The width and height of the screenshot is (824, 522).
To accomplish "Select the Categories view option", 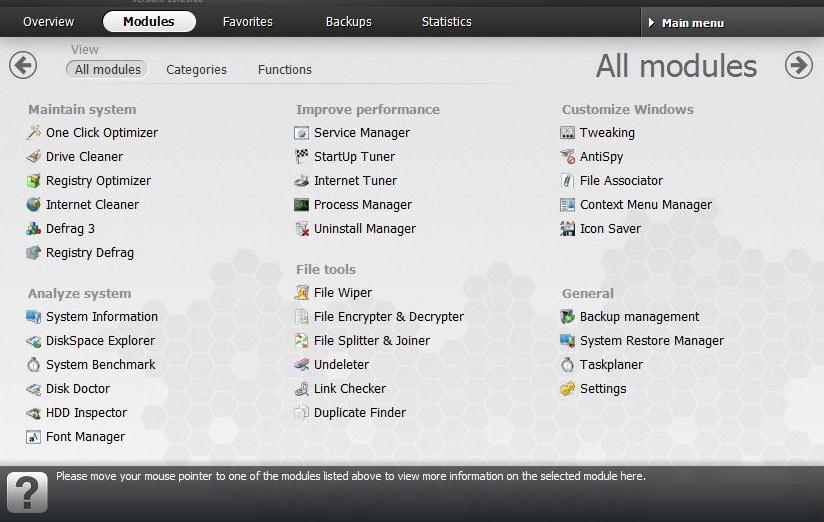I will pyautogui.click(x=196, y=70).
